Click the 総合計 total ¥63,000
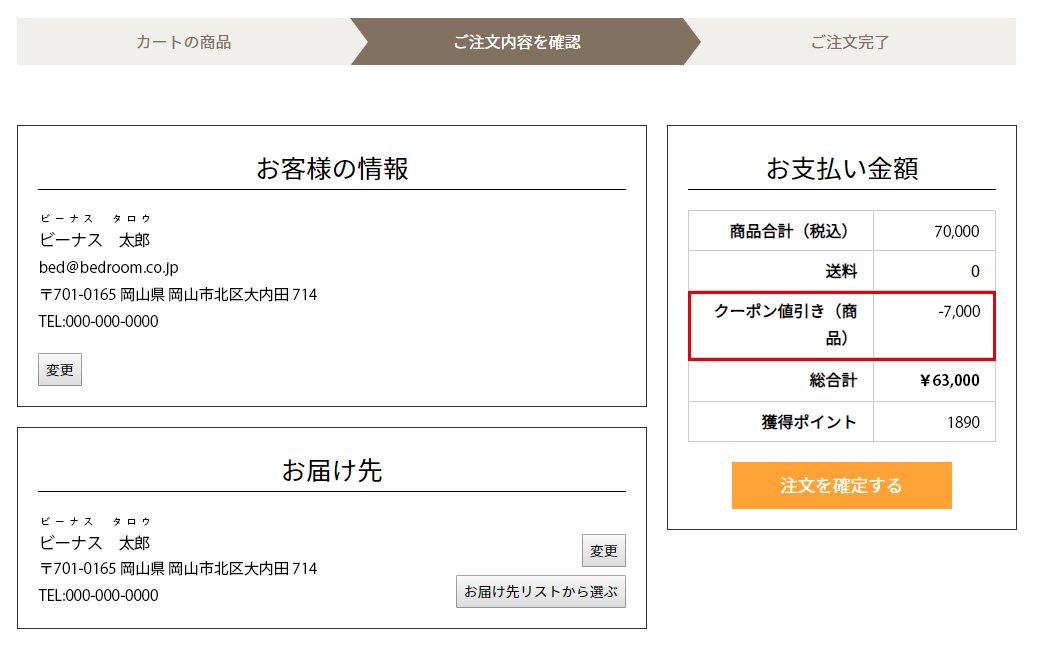1038x646 pixels. click(x=949, y=380)
